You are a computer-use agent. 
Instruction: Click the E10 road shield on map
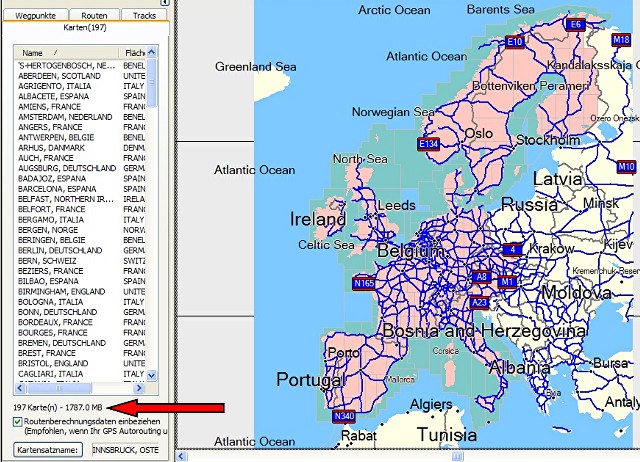pyautogui.click(x=514, y=41)
